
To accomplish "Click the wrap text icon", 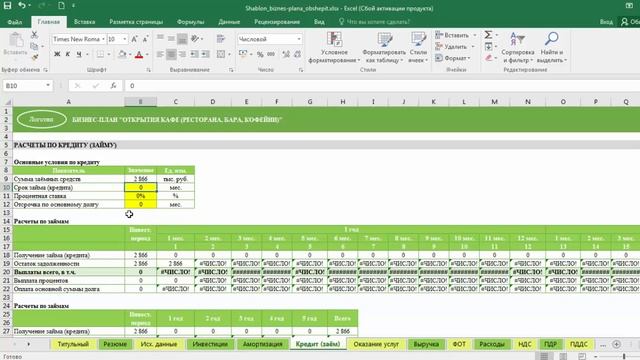I will [221, 39].
